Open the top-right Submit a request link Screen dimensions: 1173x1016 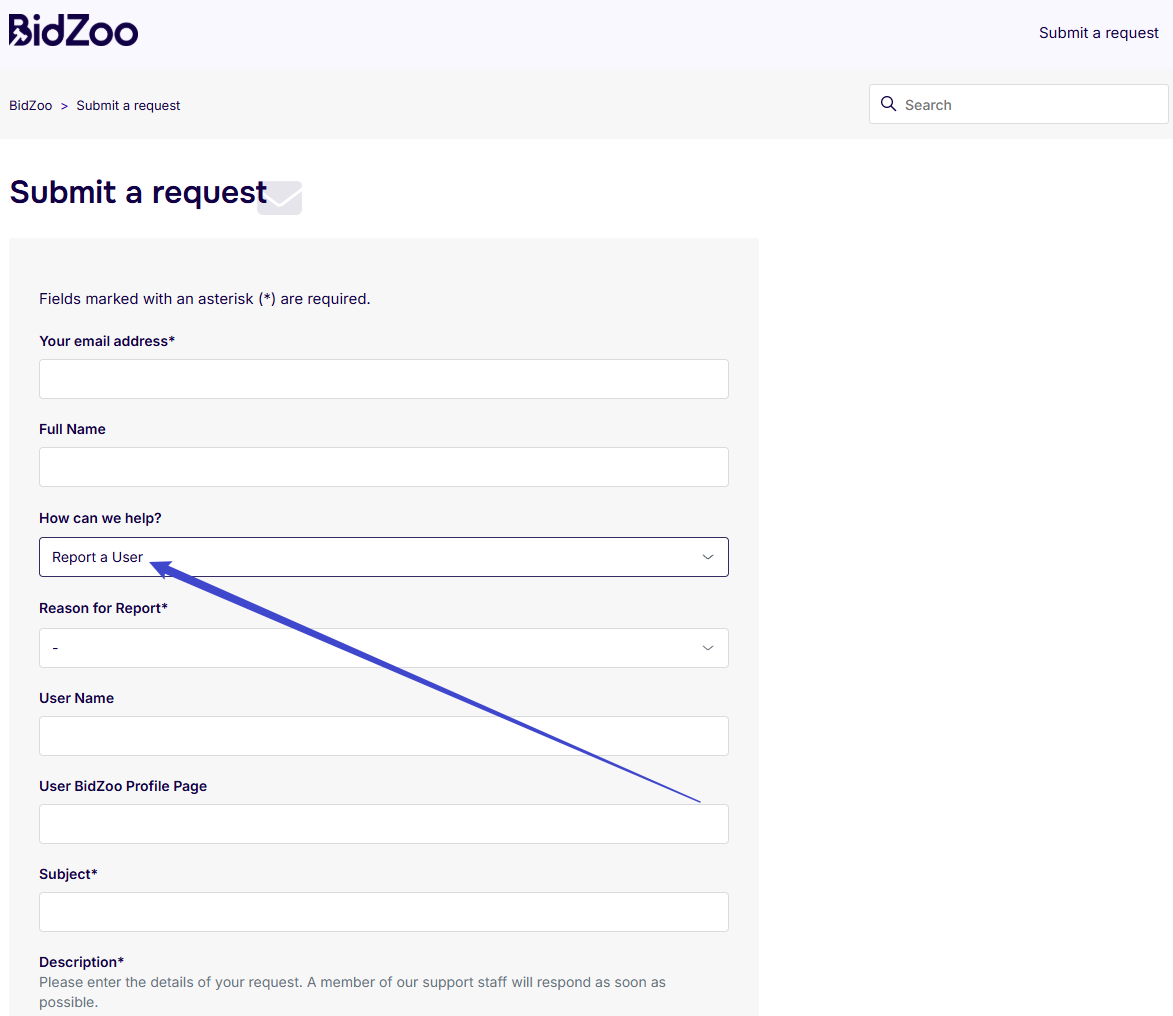(x=1098, y=33)
